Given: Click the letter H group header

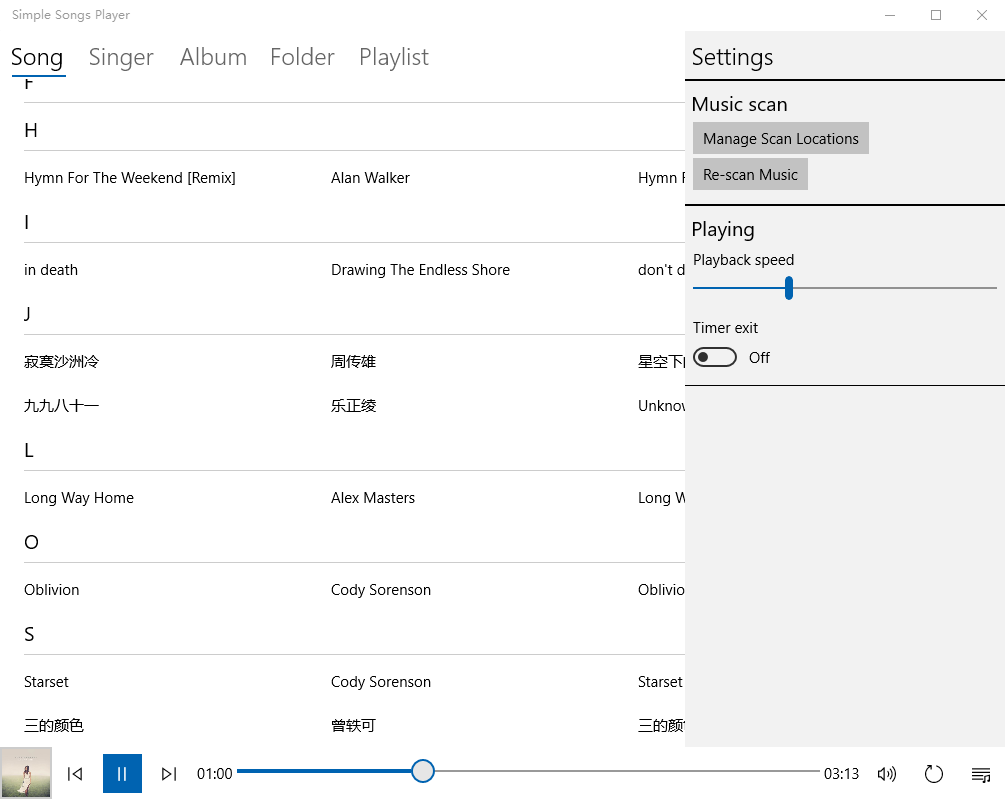Looking at the screenshot, I should tap(31, 130).
